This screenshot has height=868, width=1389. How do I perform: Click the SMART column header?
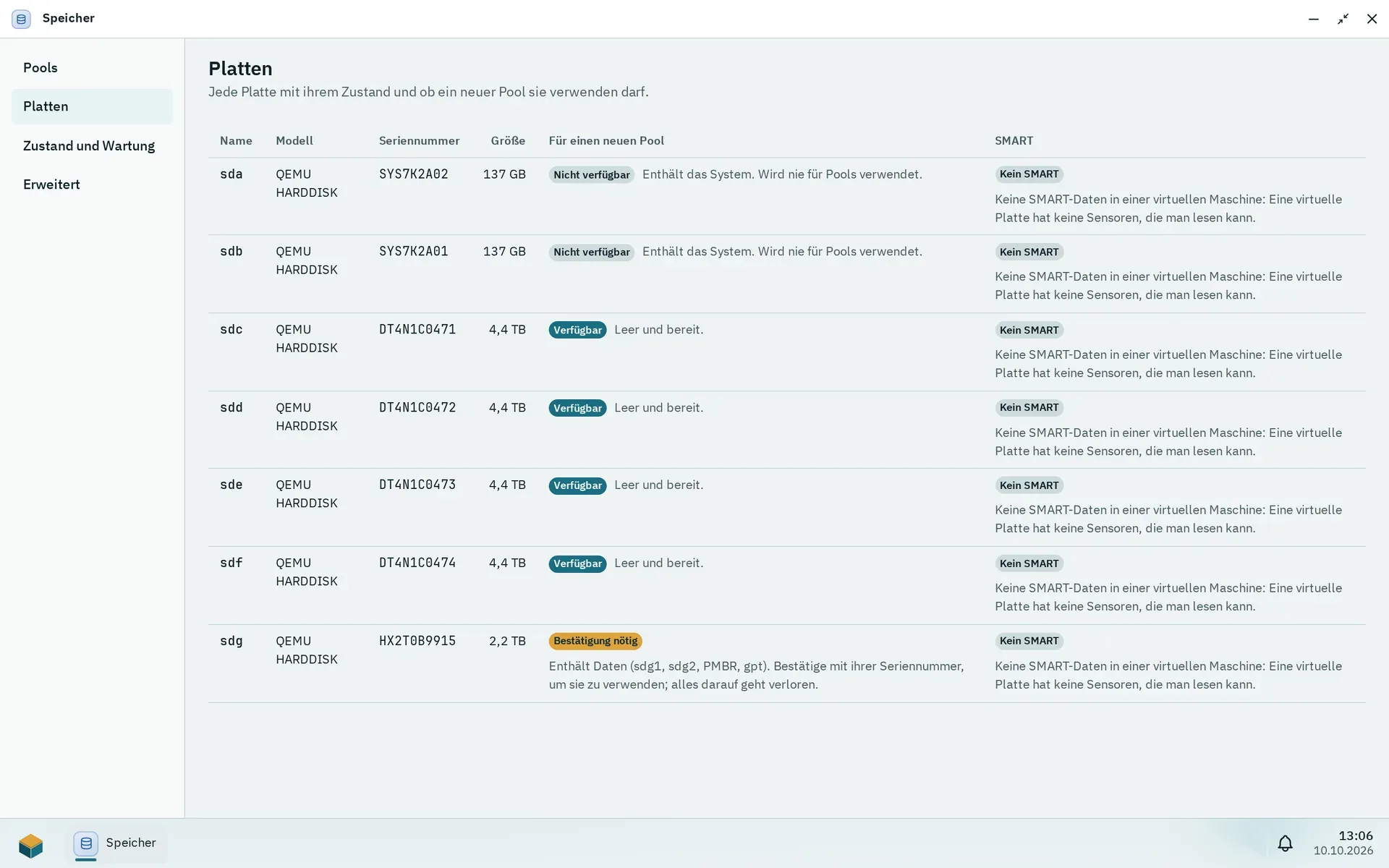point(1014,141)
